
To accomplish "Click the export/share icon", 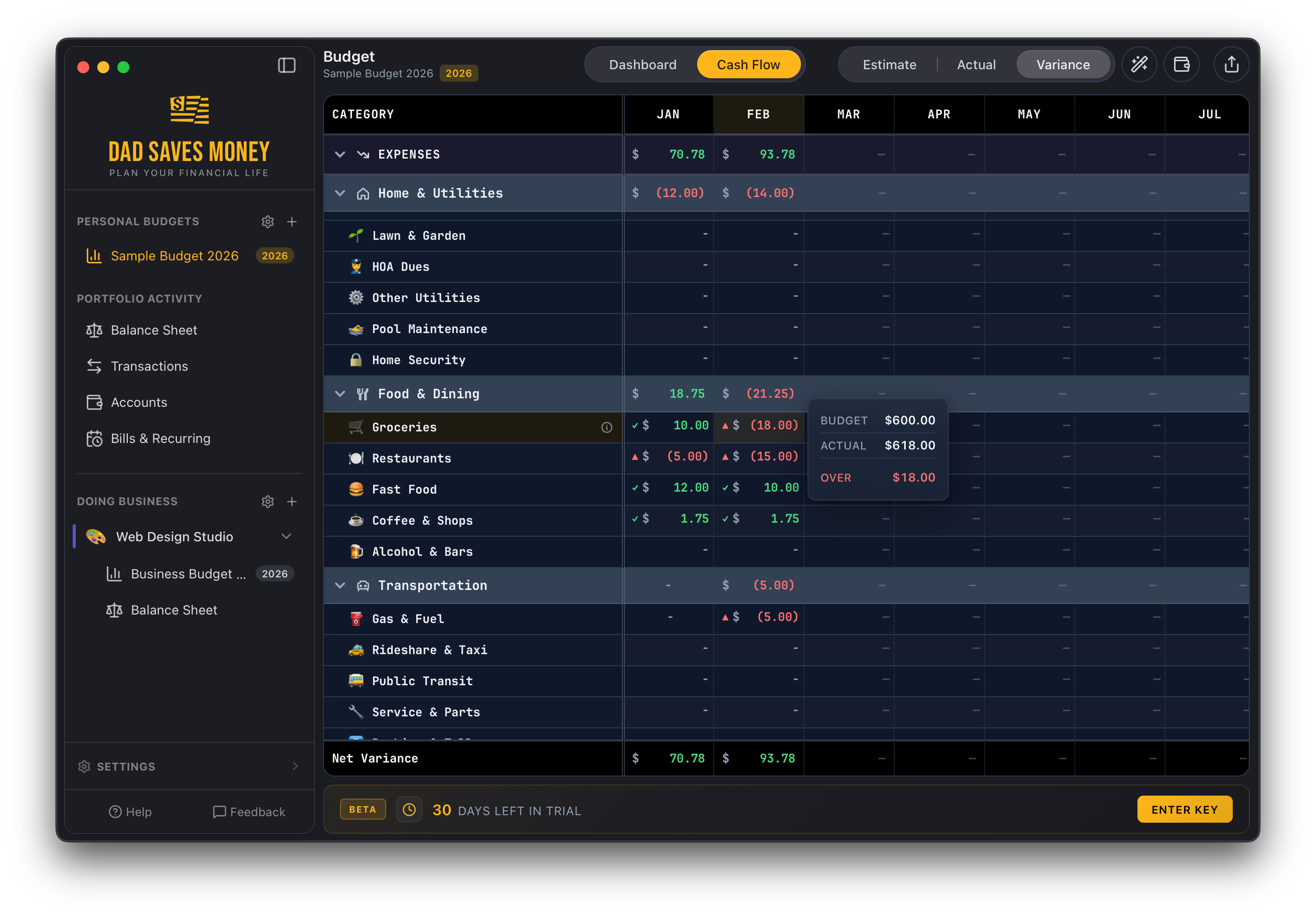I will [x=1231, y=64].
